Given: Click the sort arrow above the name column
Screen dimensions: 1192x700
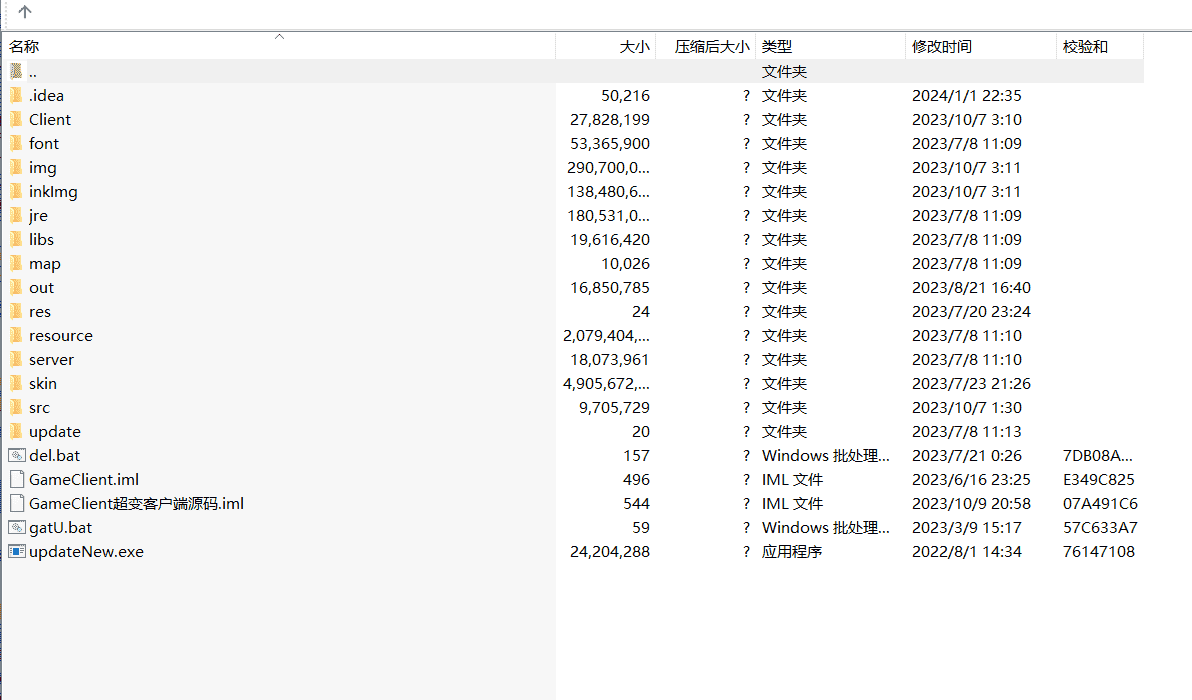Looking at the screenshot, I should (279, 37).
